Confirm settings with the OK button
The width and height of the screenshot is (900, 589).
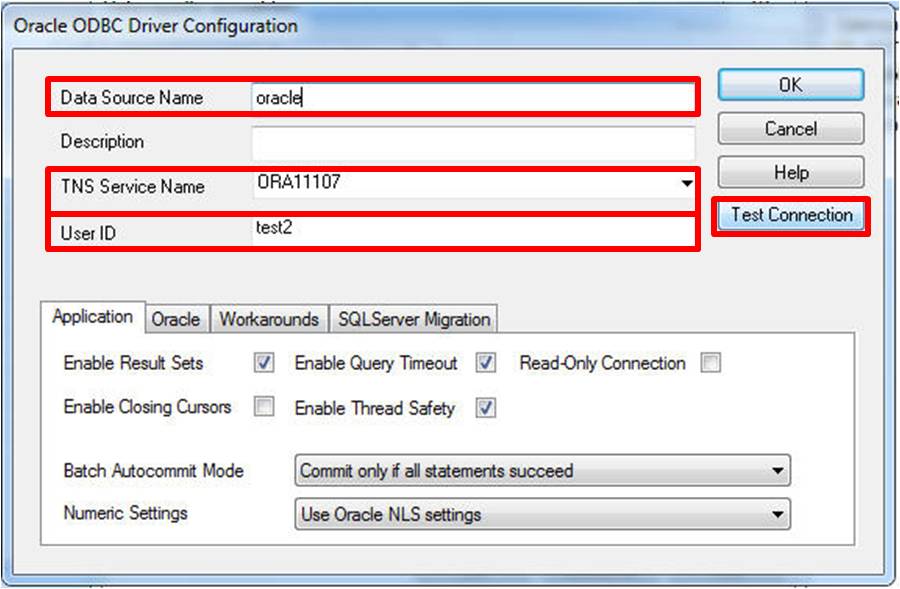coord(790,84)
